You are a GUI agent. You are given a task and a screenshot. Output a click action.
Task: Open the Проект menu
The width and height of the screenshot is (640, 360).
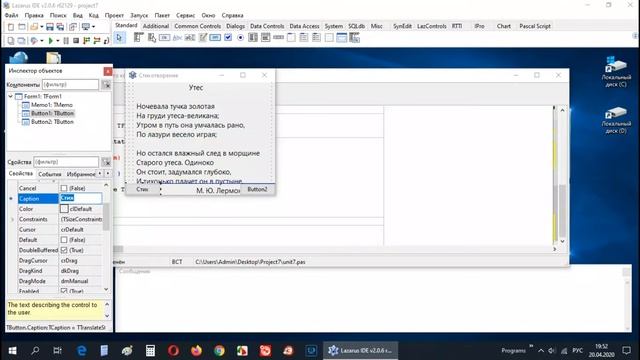114,15
